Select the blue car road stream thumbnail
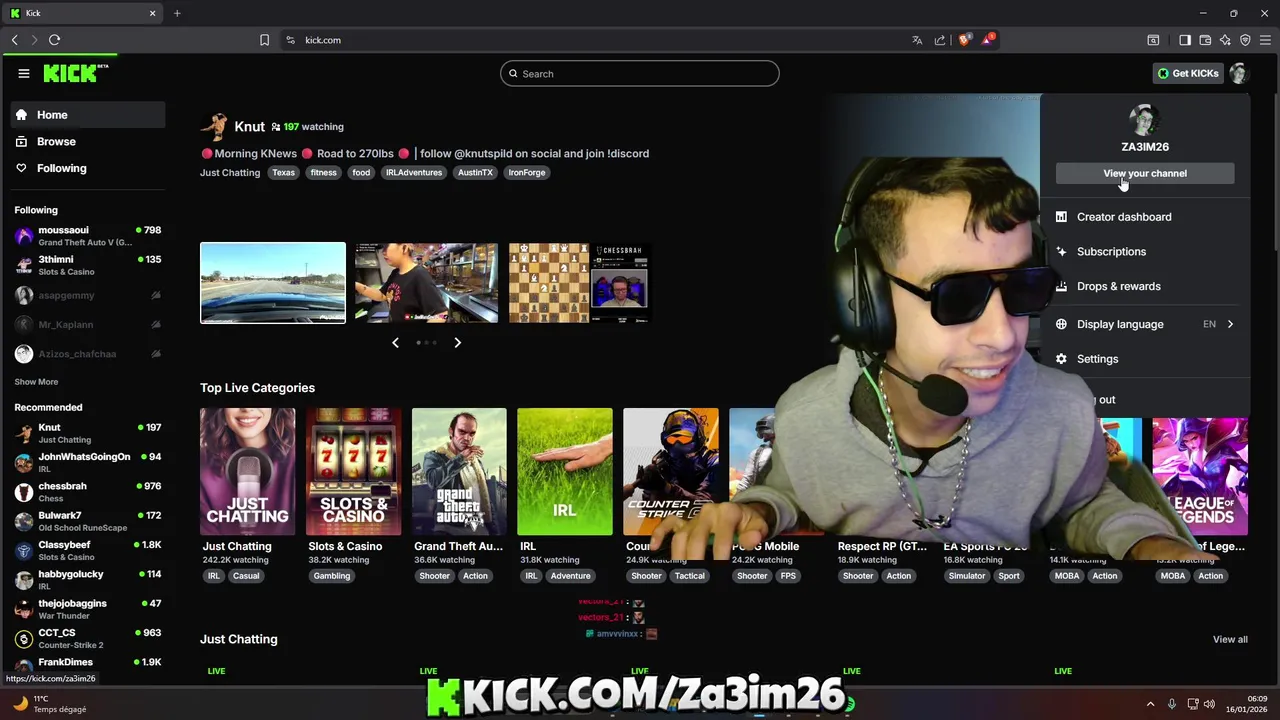 coord(273,283)
